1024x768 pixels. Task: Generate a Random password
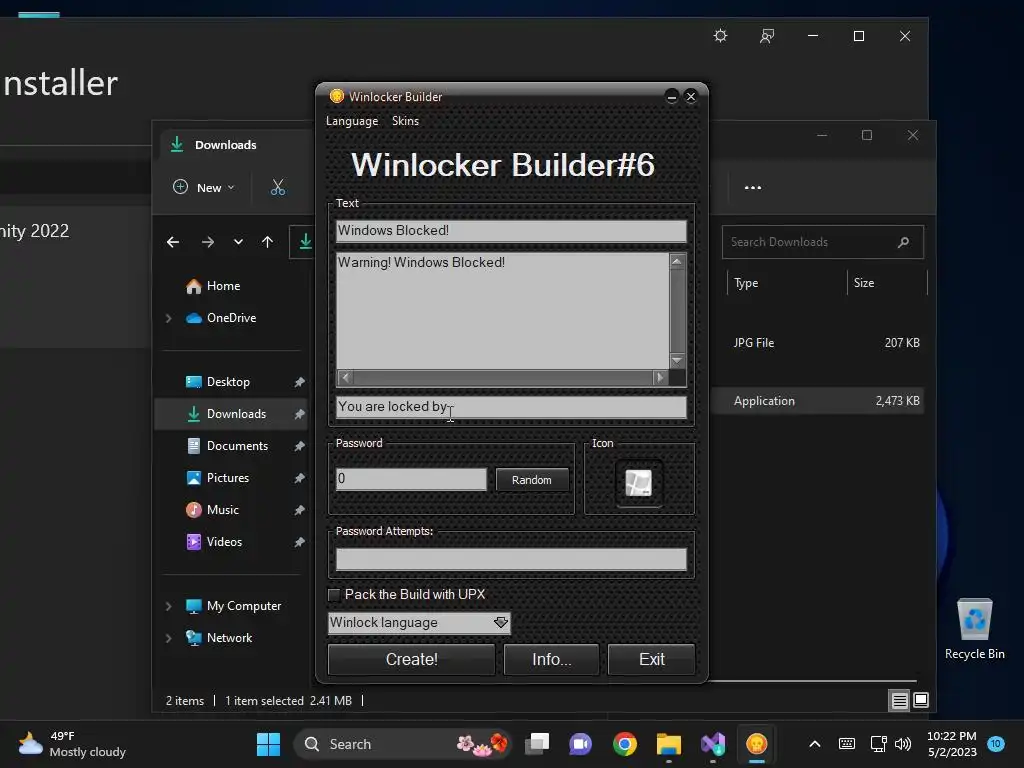(532, 479)
